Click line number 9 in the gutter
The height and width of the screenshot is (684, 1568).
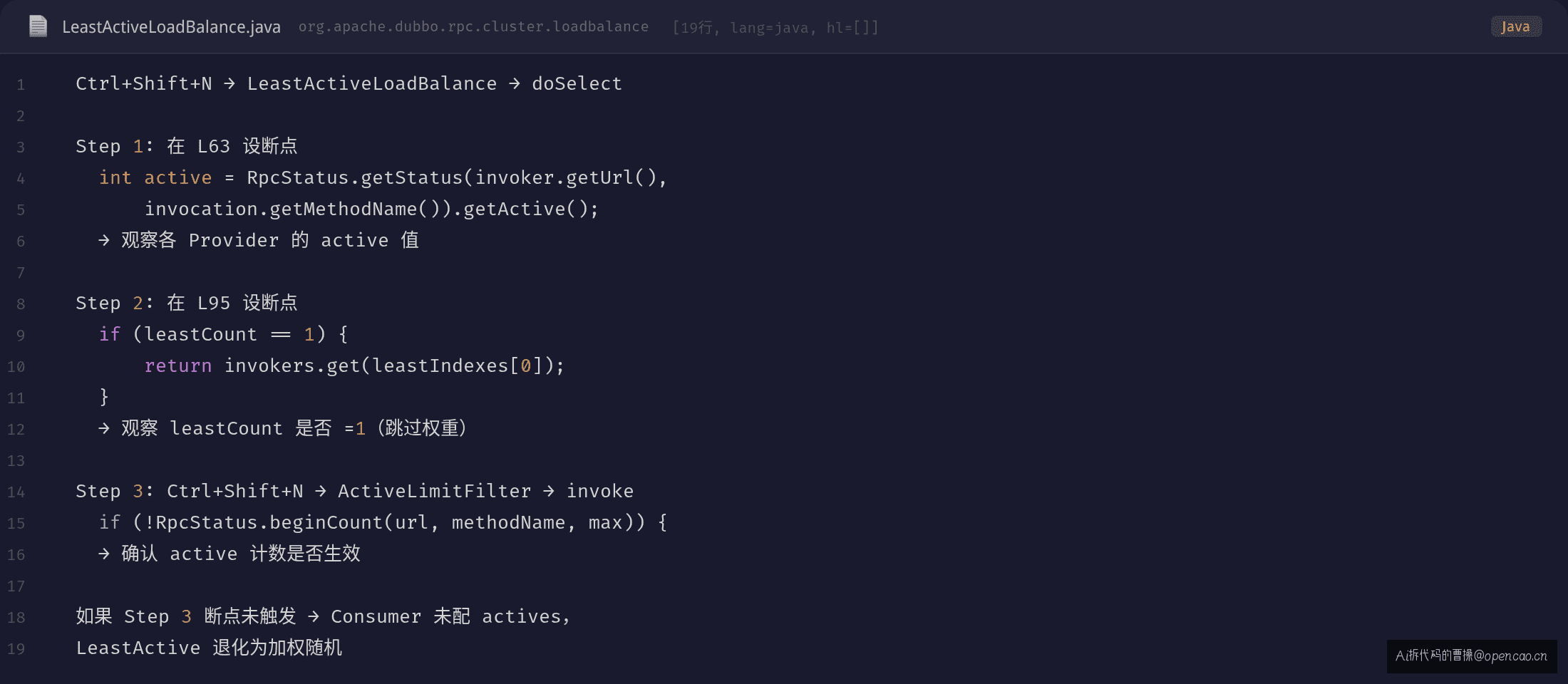click(21, 336)
